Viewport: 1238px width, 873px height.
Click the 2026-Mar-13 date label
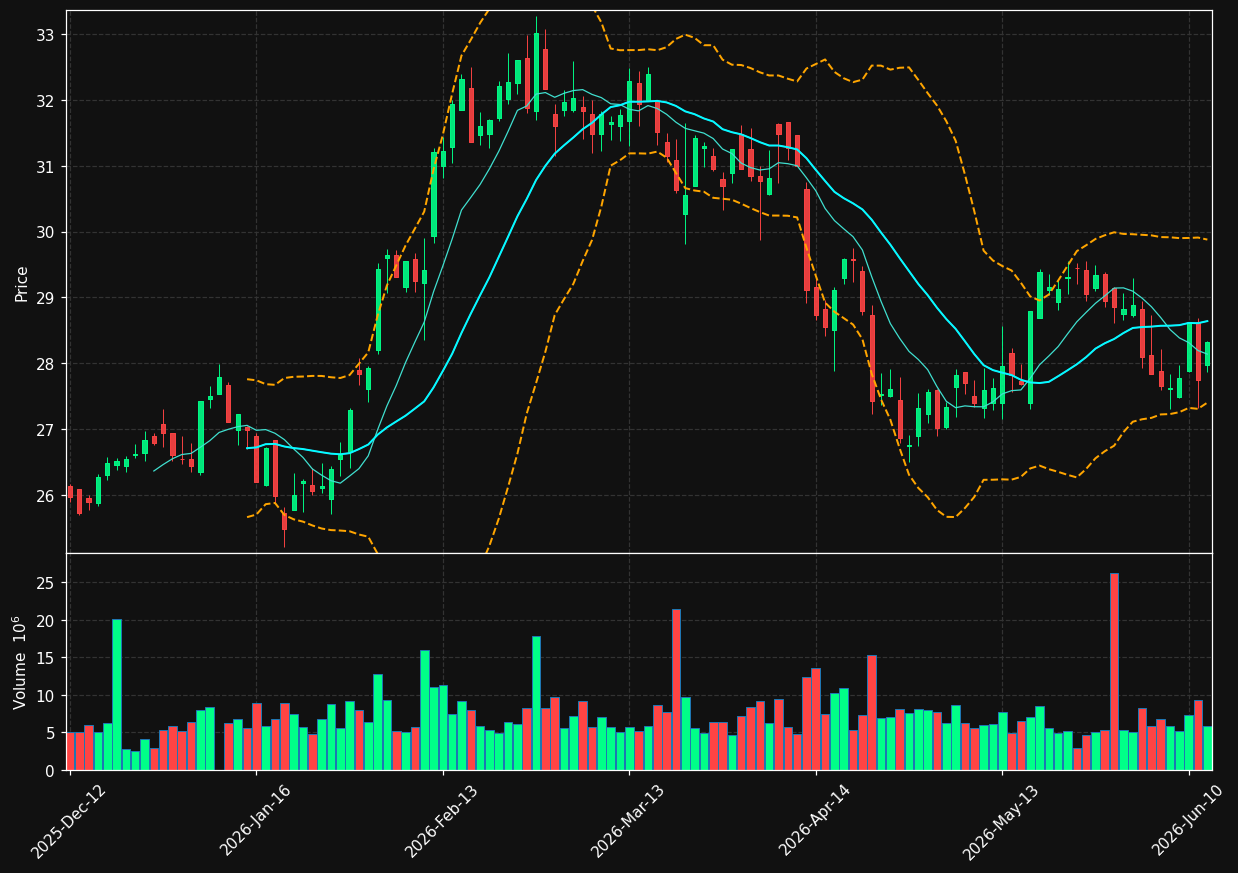tap(628, 820)
